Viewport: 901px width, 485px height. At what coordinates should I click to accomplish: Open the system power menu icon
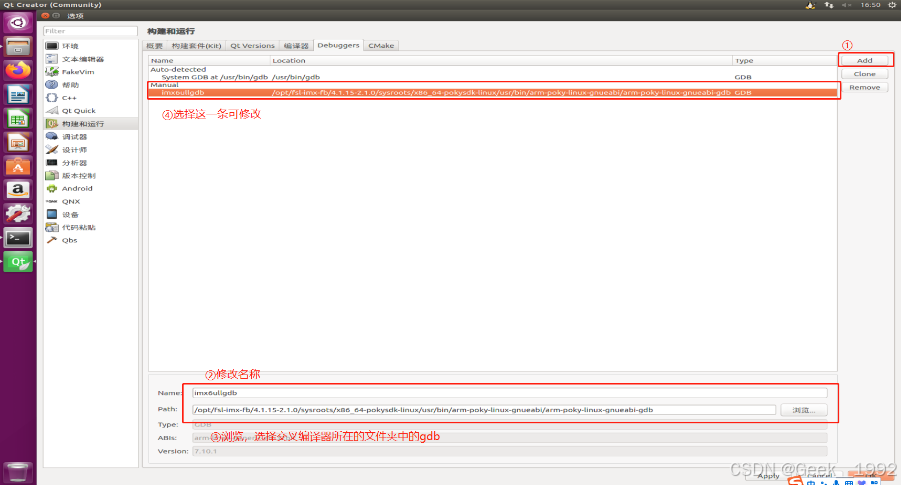pyautogui.click(x=892, y=5)
